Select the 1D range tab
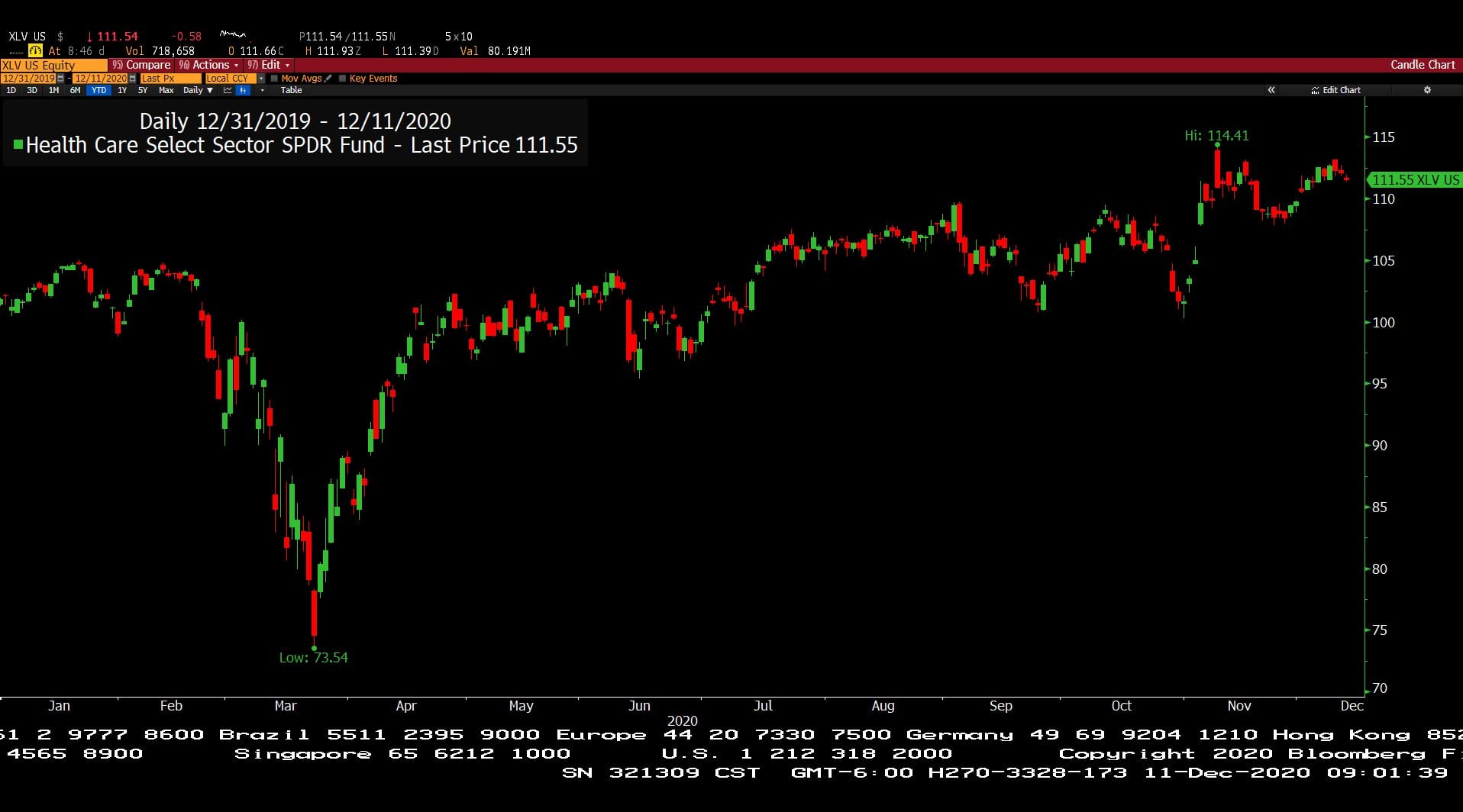The image size is (1463, 812). tap(11, 90)
